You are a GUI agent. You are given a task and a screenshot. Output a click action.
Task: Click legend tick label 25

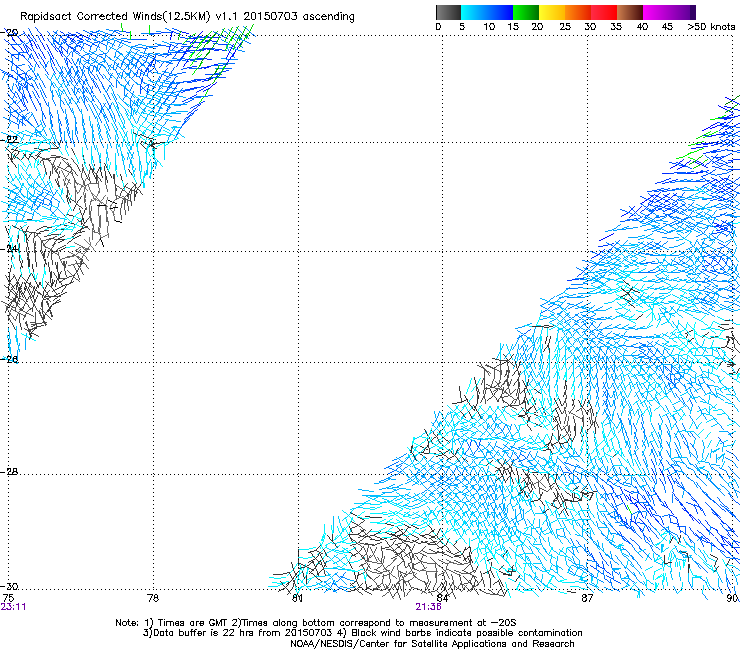[565, 27]
